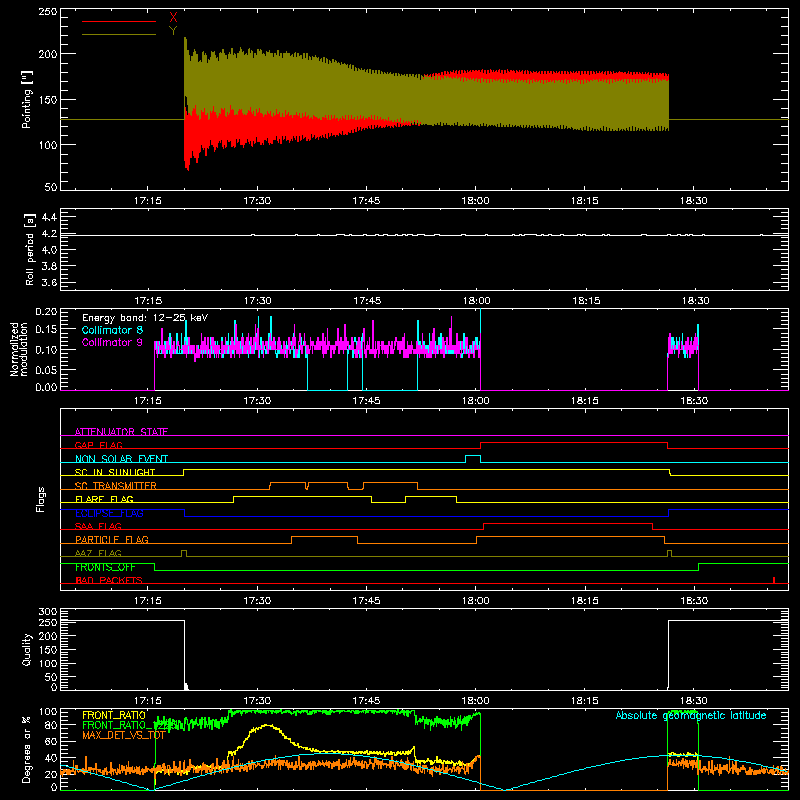
Task: Click the 200 tick on Pointing axis
Action: pyautogui.click(x=48, y=54)
